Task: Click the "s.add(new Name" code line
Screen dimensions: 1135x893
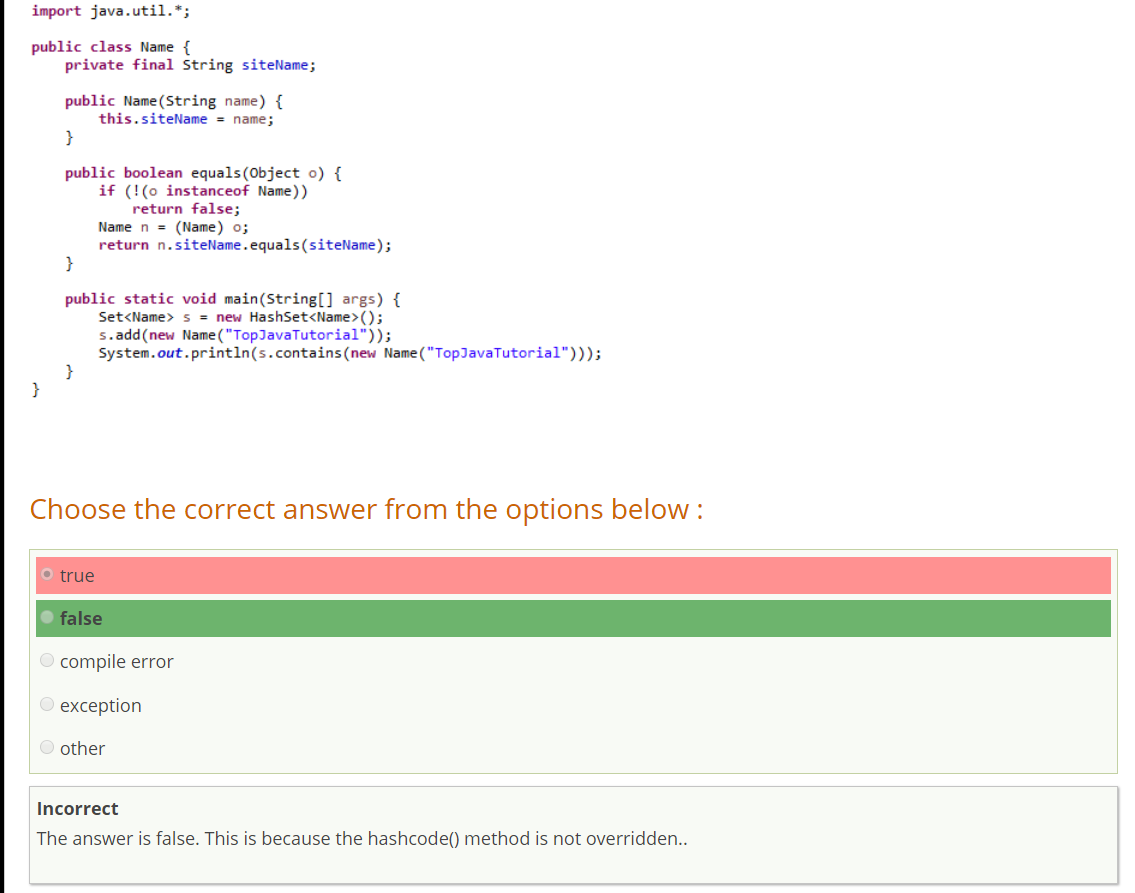Action: click(245, 335)
